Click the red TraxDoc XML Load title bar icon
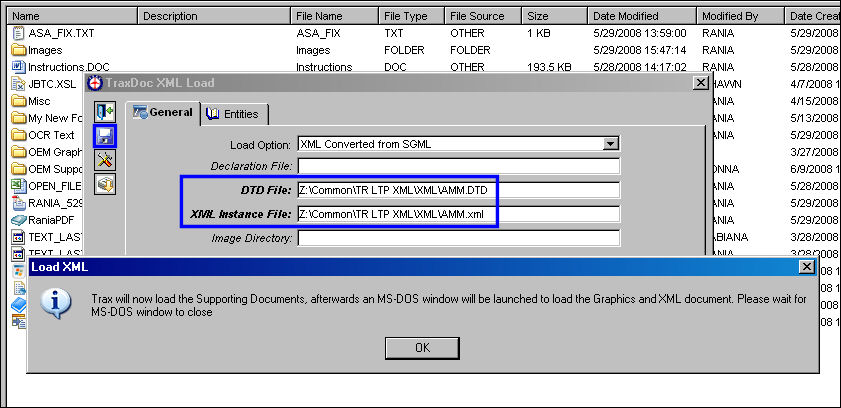This screenshot has height=408, width=841. [95, 83]
